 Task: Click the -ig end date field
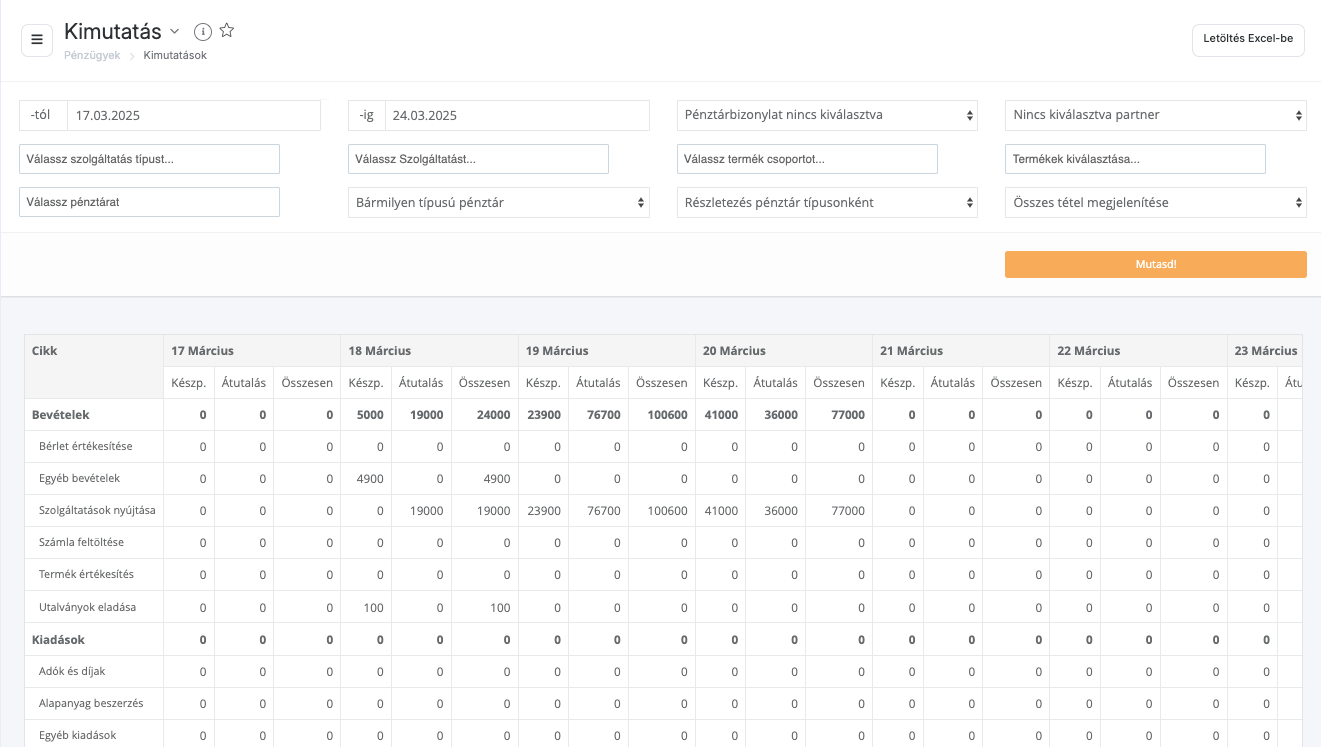point(516,116)
